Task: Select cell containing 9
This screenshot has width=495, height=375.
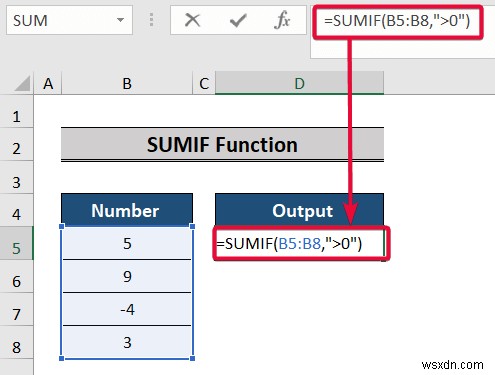Action: coord(127,276)
